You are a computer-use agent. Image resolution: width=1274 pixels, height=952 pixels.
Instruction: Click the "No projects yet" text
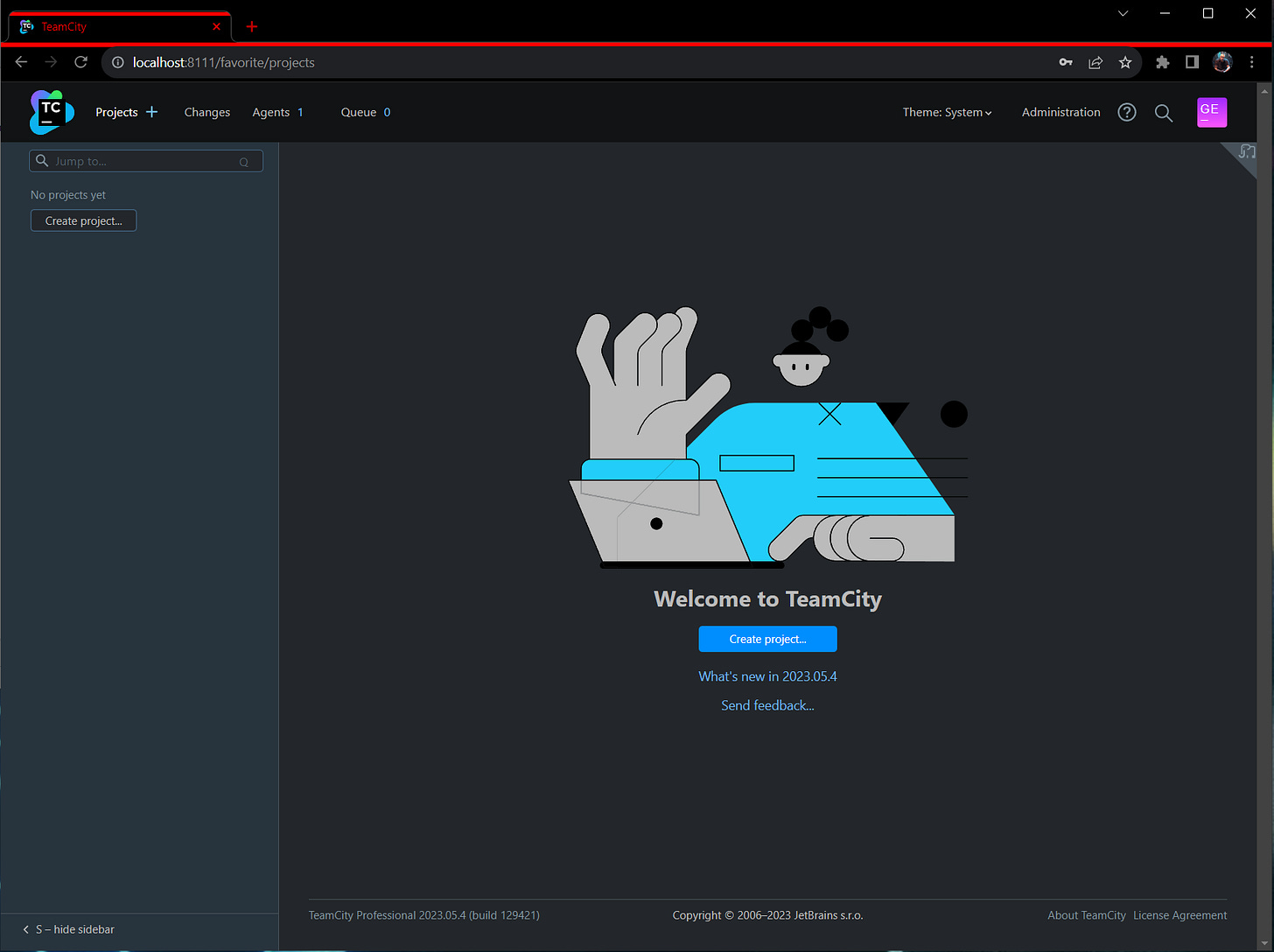[x=68, y=195]
